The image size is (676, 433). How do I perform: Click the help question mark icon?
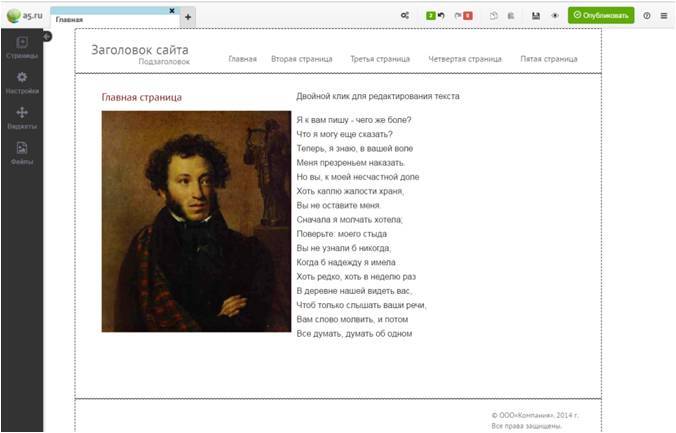coord(646,16)
